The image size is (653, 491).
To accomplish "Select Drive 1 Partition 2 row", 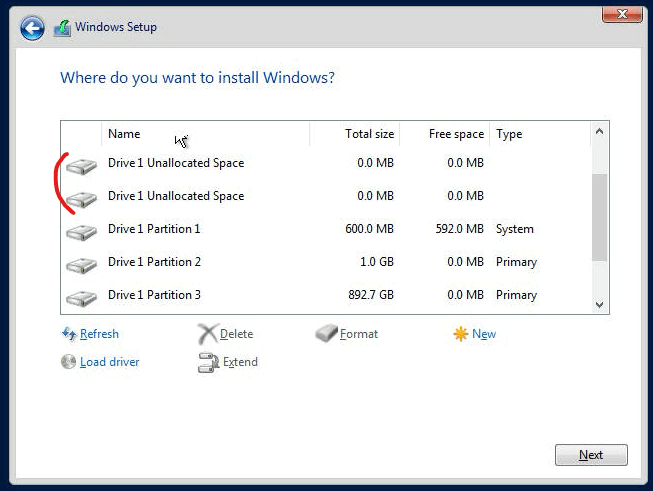I will pyautogui.click(x=326, y=262).
